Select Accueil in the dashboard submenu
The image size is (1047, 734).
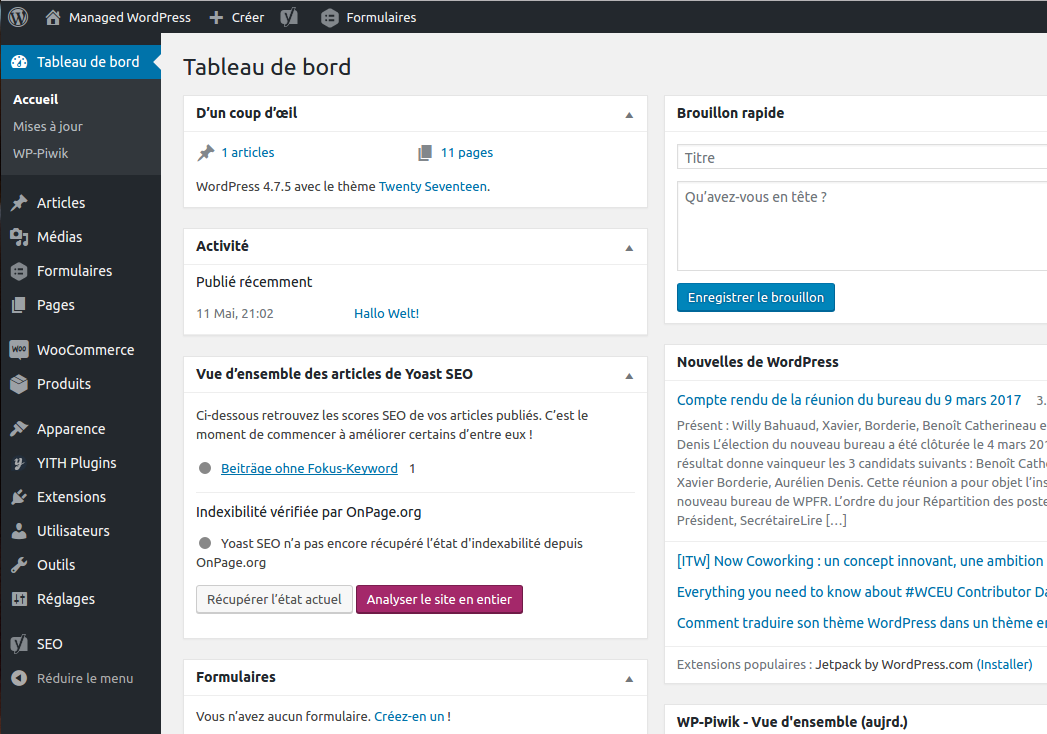tap(35, 100)
